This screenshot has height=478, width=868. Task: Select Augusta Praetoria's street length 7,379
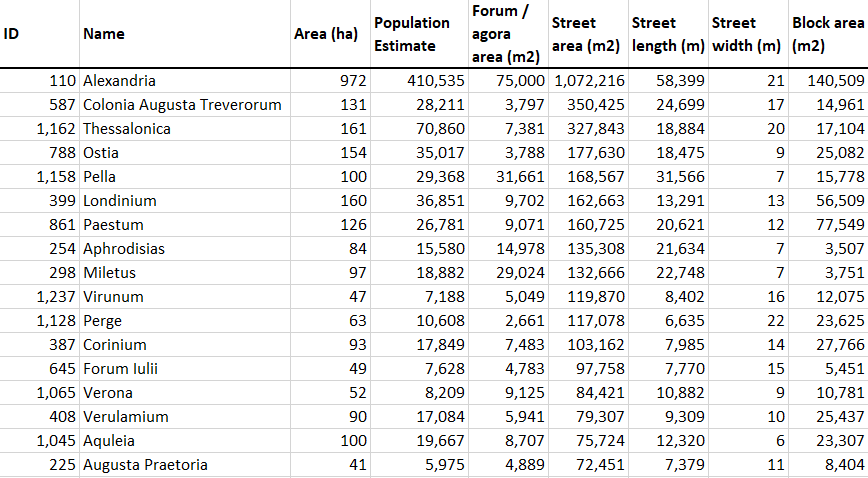[x=668, y=465]
